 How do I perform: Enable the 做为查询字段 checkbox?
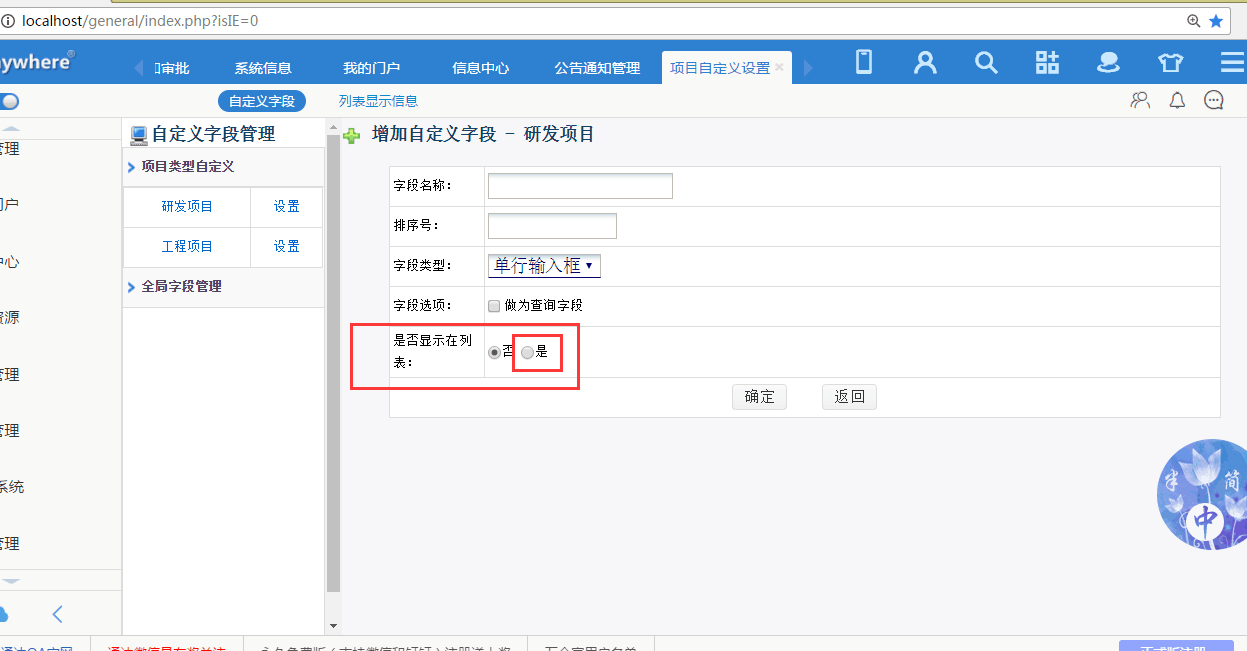point(494,306)
